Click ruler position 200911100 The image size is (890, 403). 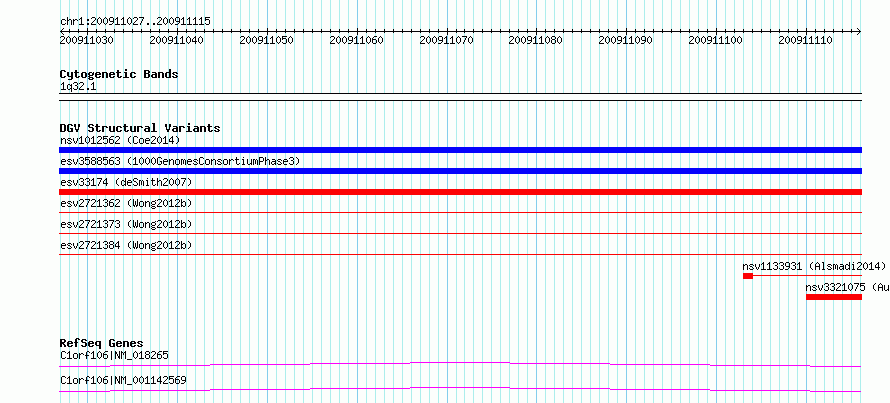[x=715, y=40]
